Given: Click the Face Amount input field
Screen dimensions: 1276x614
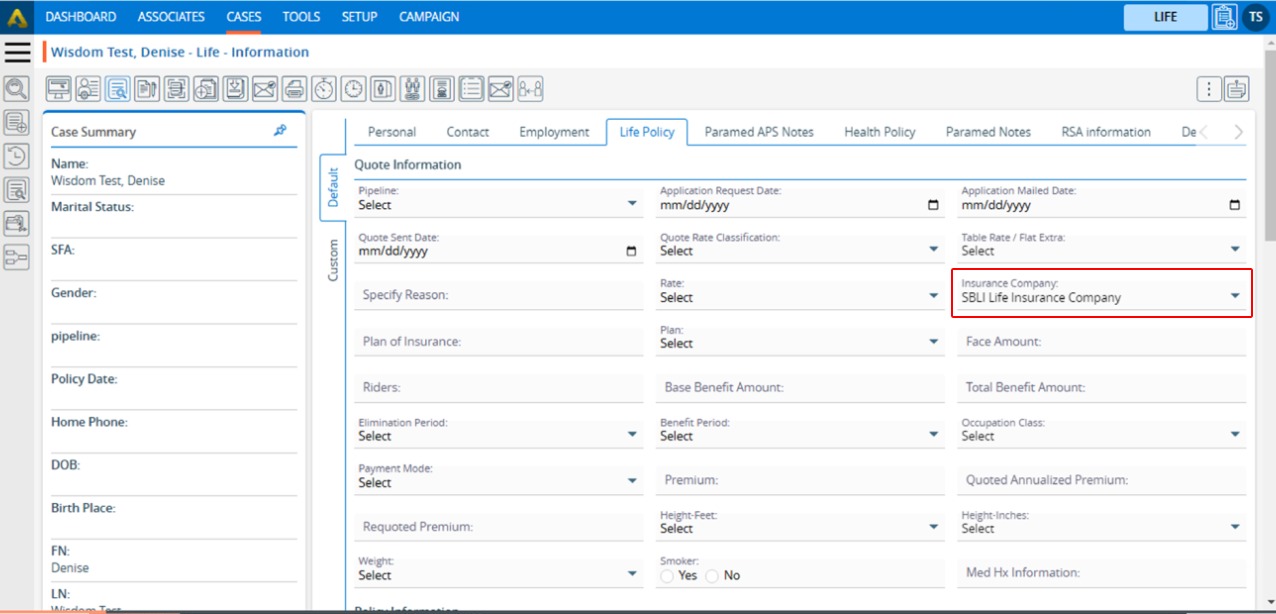Looking at the screenshot, I should (x=1101, y=342).
